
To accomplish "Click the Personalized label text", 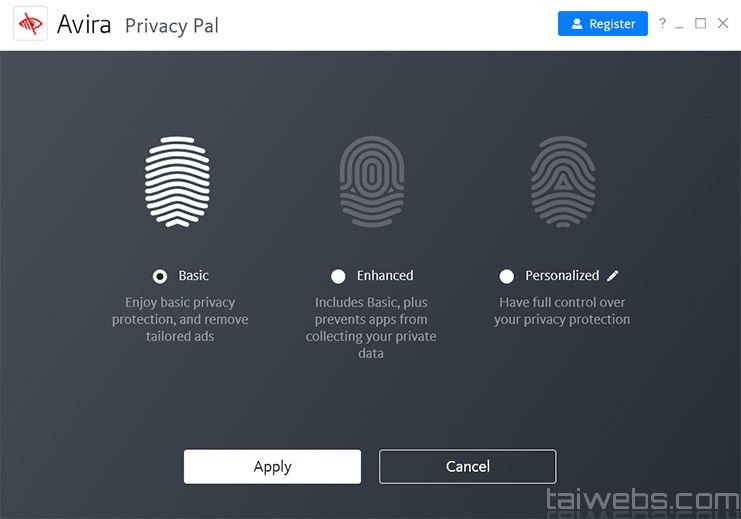I will 562,275.
